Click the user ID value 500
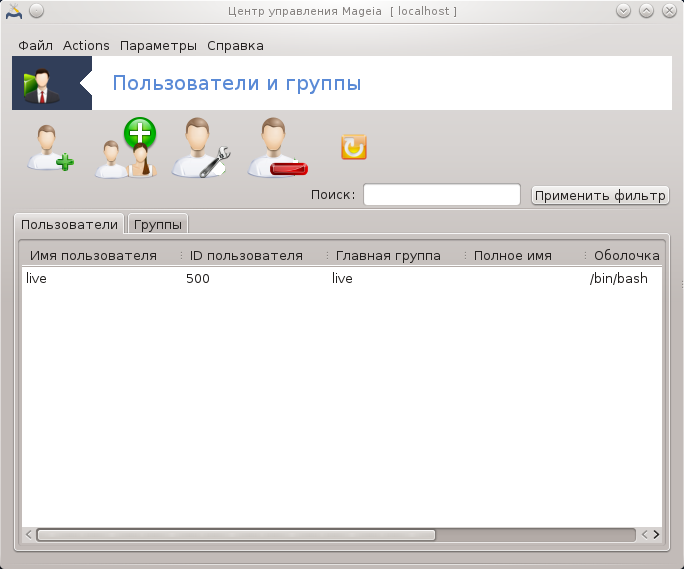This screenshot has width=684, height=569. pyautogui.click(x=198, y=278)
